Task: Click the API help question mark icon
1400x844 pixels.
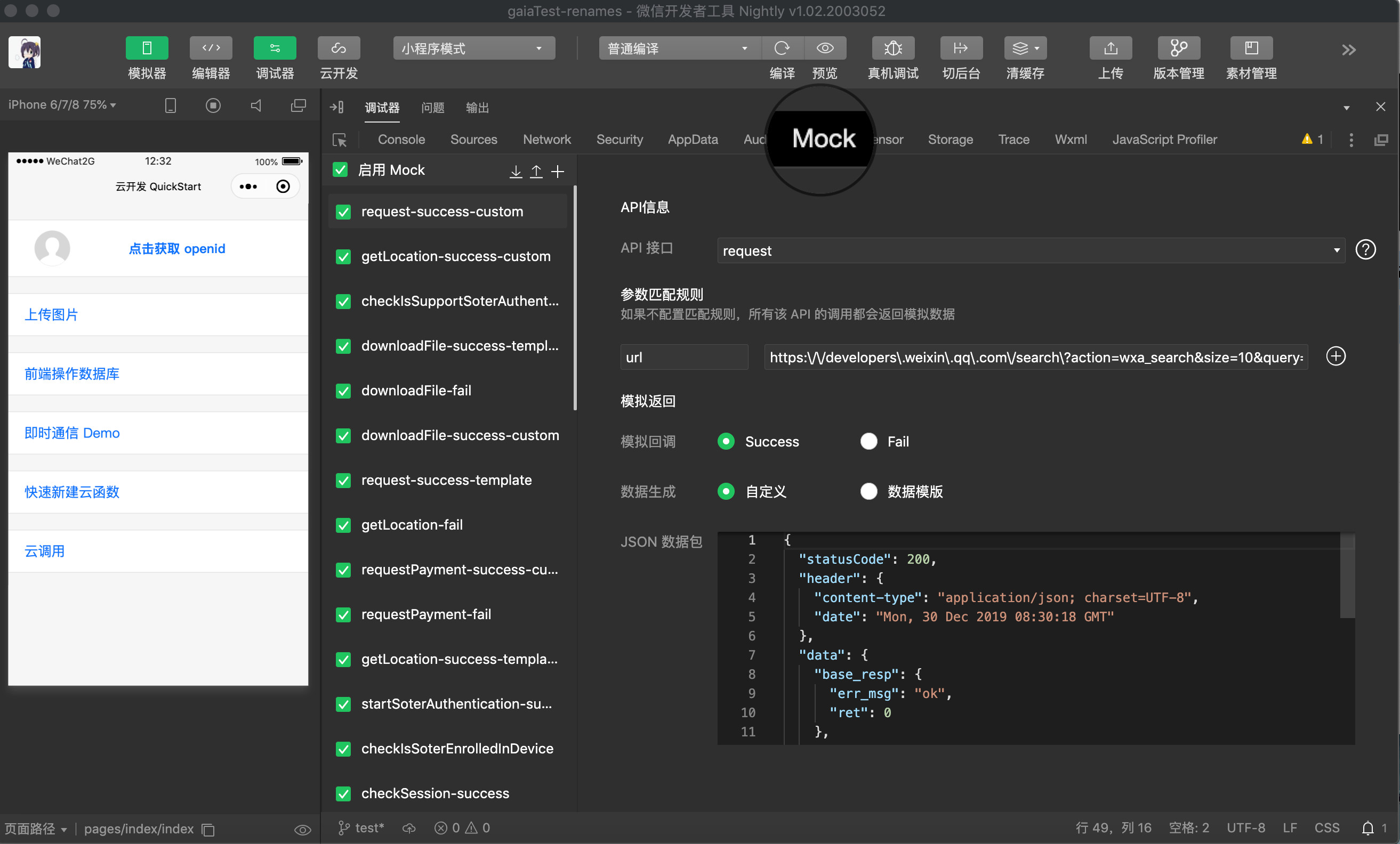Action: click(1365, 250)
